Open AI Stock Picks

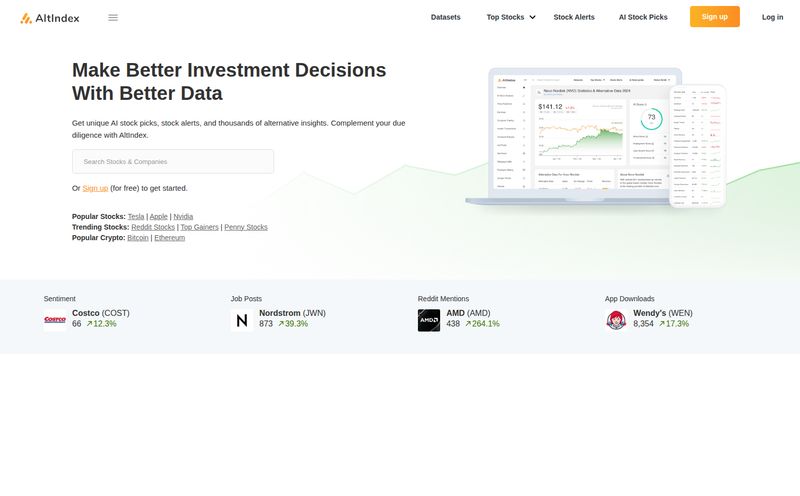pyautogui.click(x=643, y=17)
